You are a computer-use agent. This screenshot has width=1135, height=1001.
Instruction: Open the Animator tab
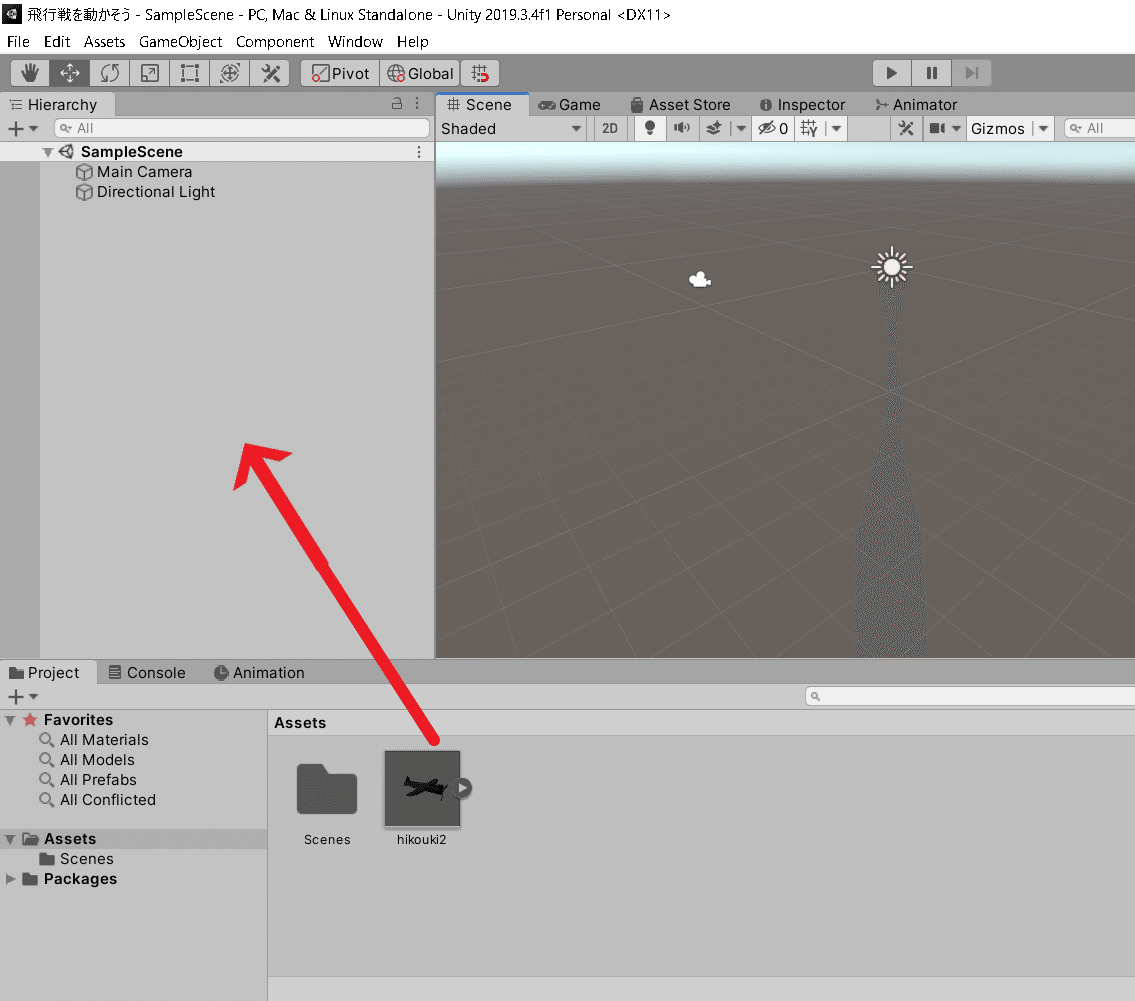916,104
